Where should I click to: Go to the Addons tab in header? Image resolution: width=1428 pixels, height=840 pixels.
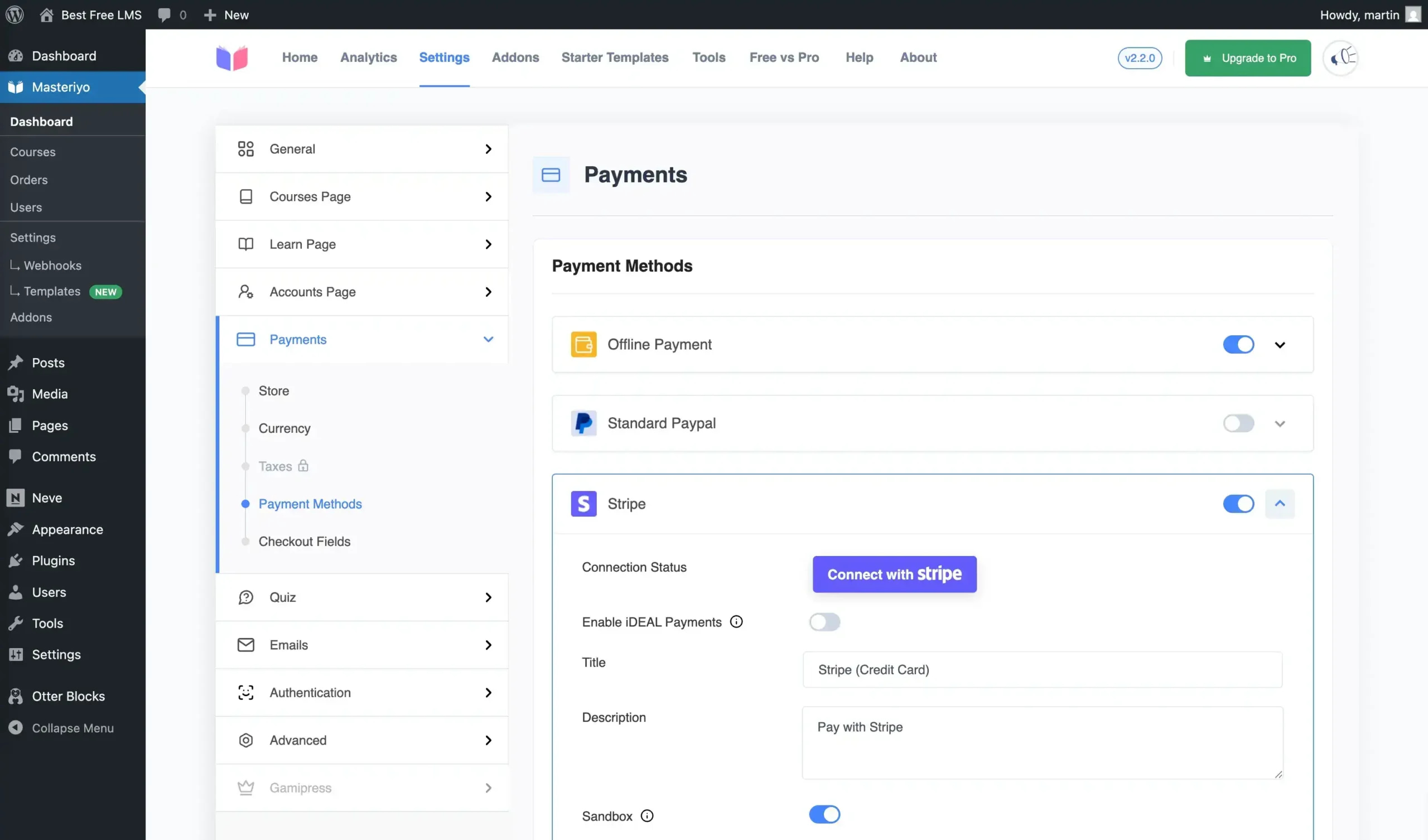click(x=515, y=57)
